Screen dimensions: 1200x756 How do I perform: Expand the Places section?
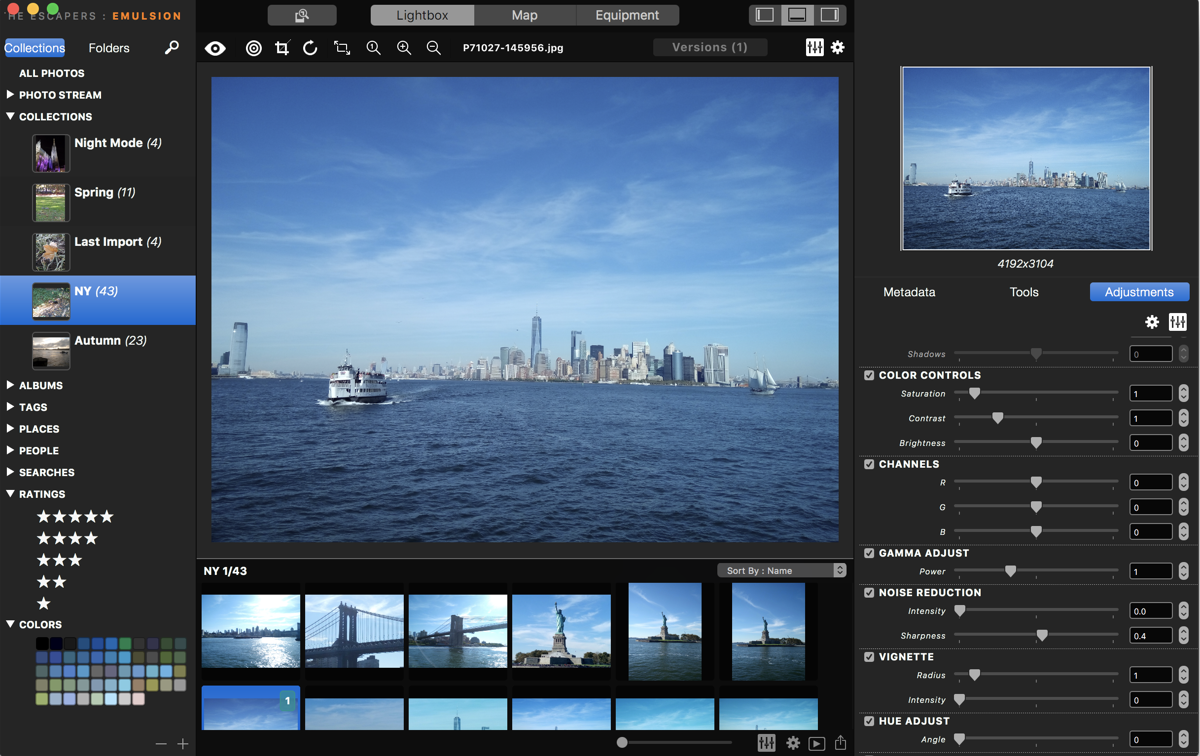(10, 428)
